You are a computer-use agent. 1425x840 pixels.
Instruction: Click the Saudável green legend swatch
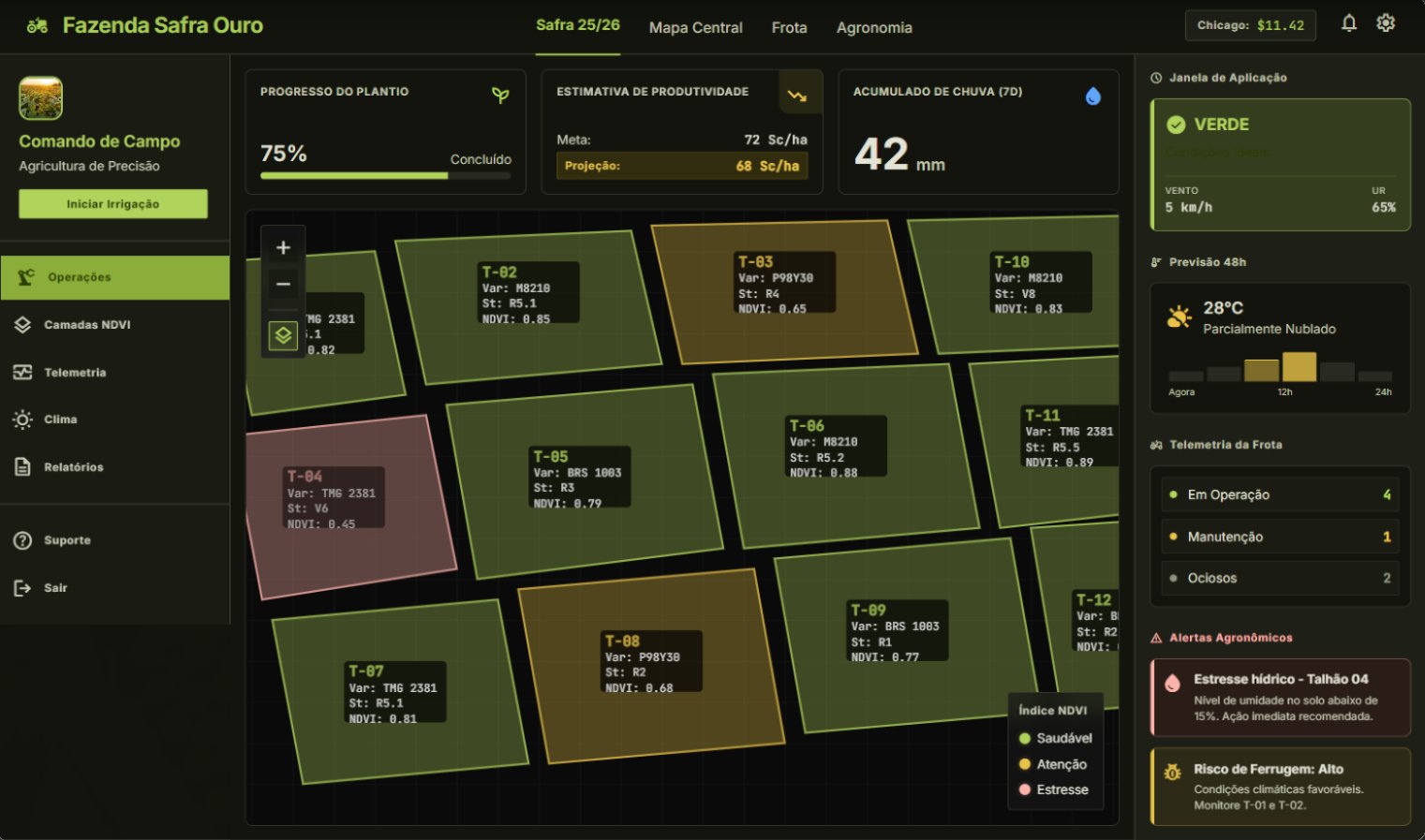pos(1024,739)
